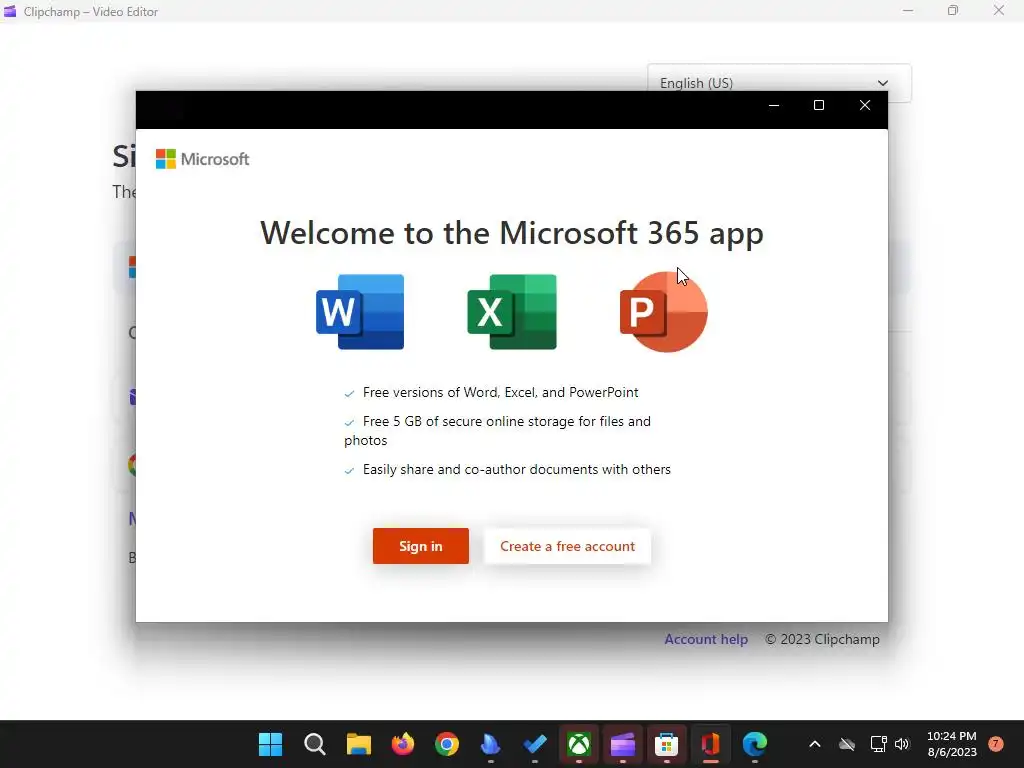Open the clock and date flyout
Screen dimensions: 1024x768
coord(952,744)
